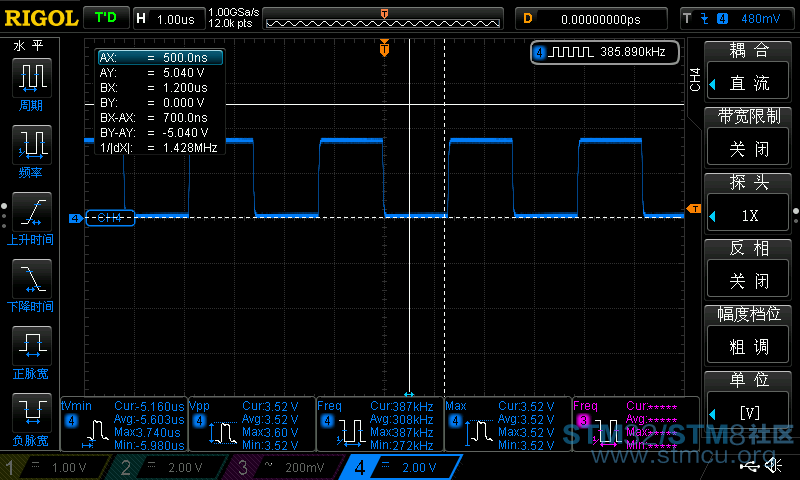Click the left menu page indicator dots

point(4,216)
